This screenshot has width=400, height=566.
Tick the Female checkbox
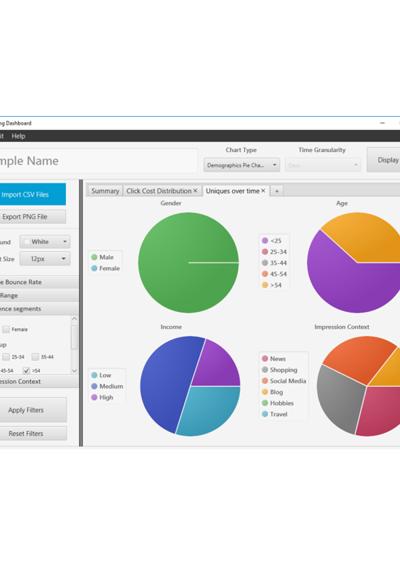click(6, 329)
